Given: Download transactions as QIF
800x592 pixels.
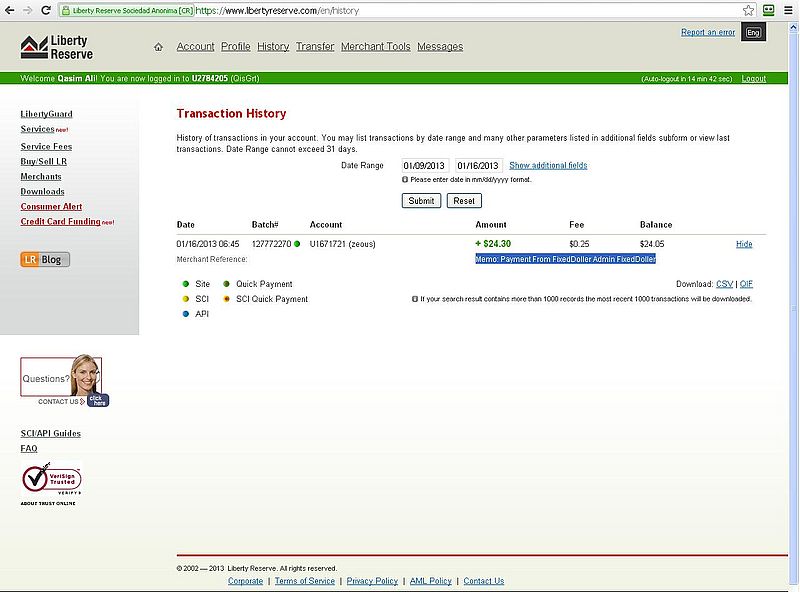Looking at the screenshot, I should point(746,284).
